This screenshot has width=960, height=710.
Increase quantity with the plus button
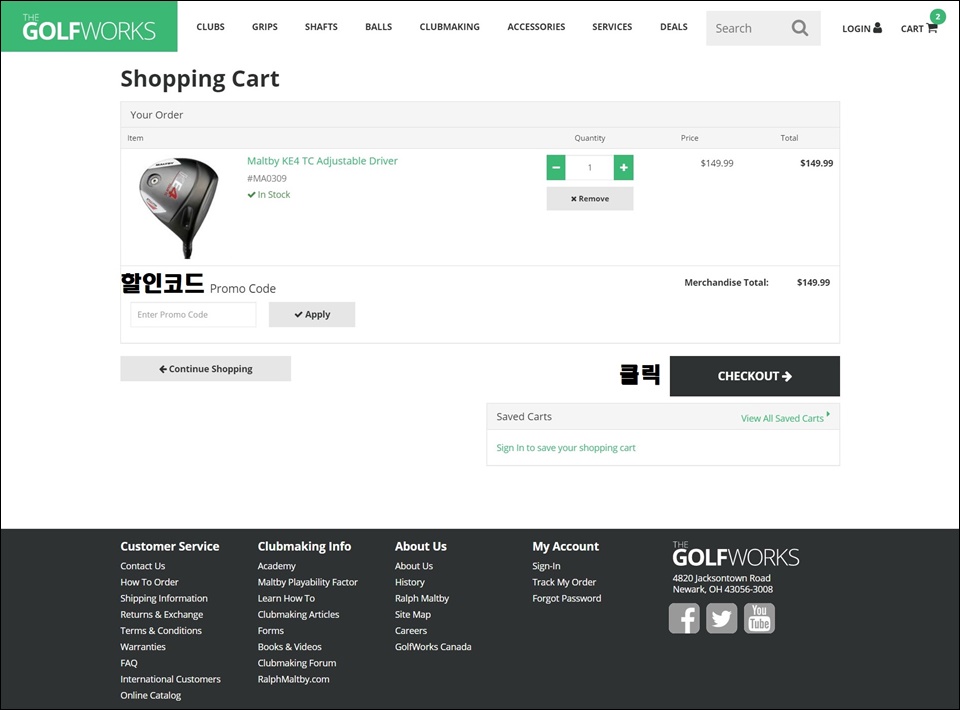[x=623, y=167]
